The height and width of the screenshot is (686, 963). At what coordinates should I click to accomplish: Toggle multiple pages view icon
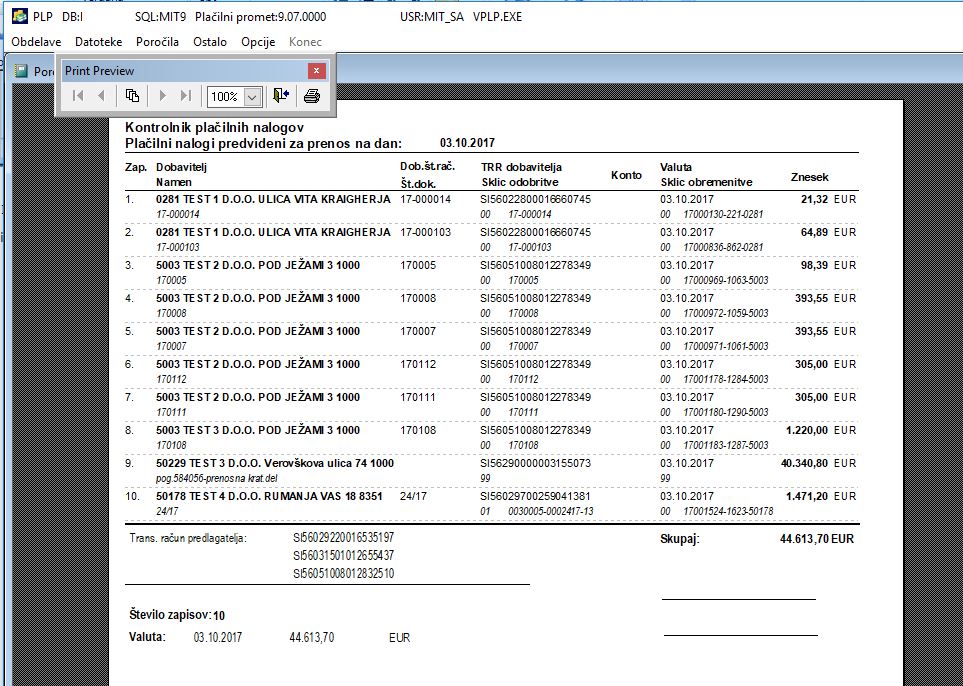coord(132,96)
